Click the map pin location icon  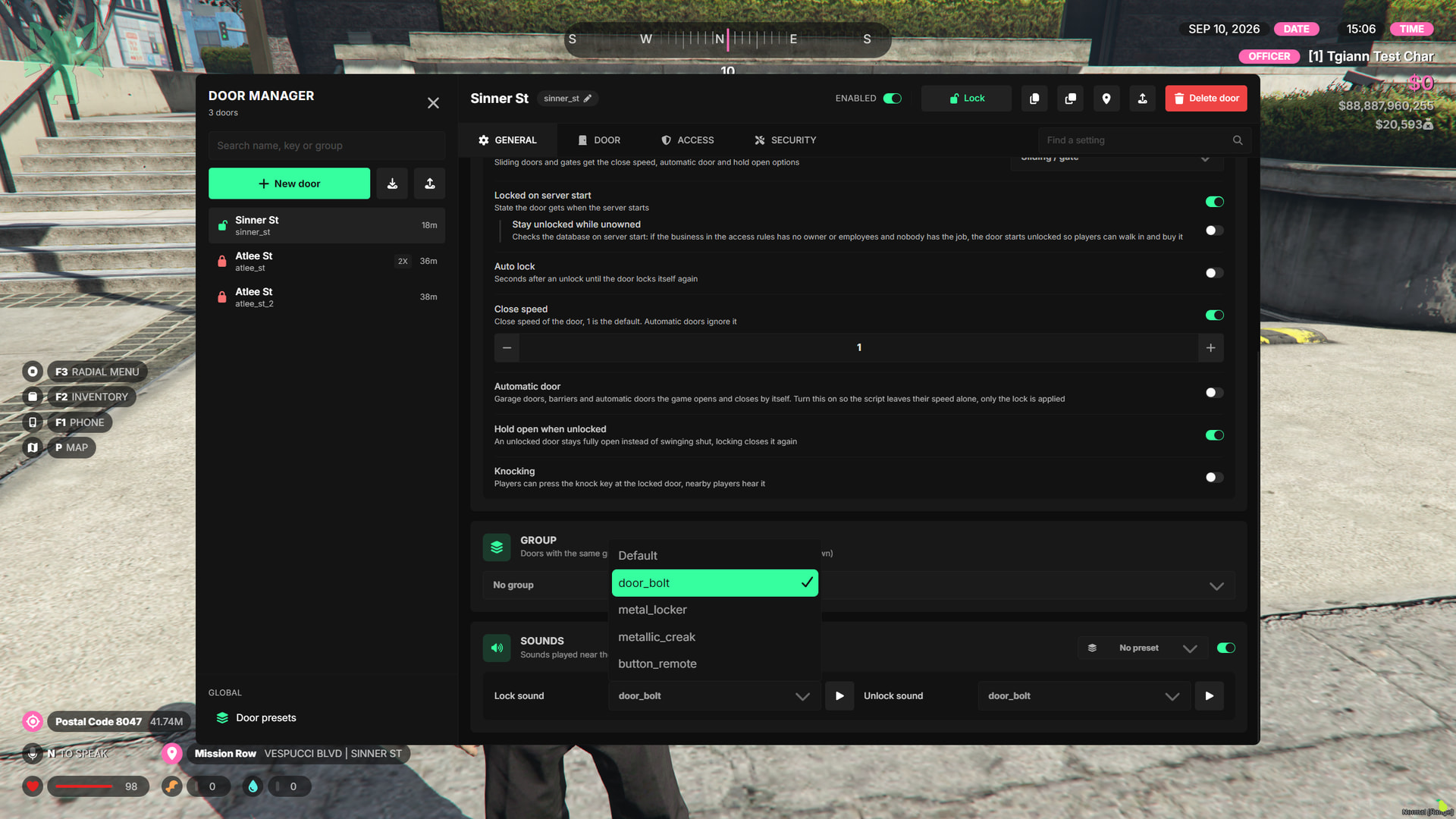click(1106, 99)
